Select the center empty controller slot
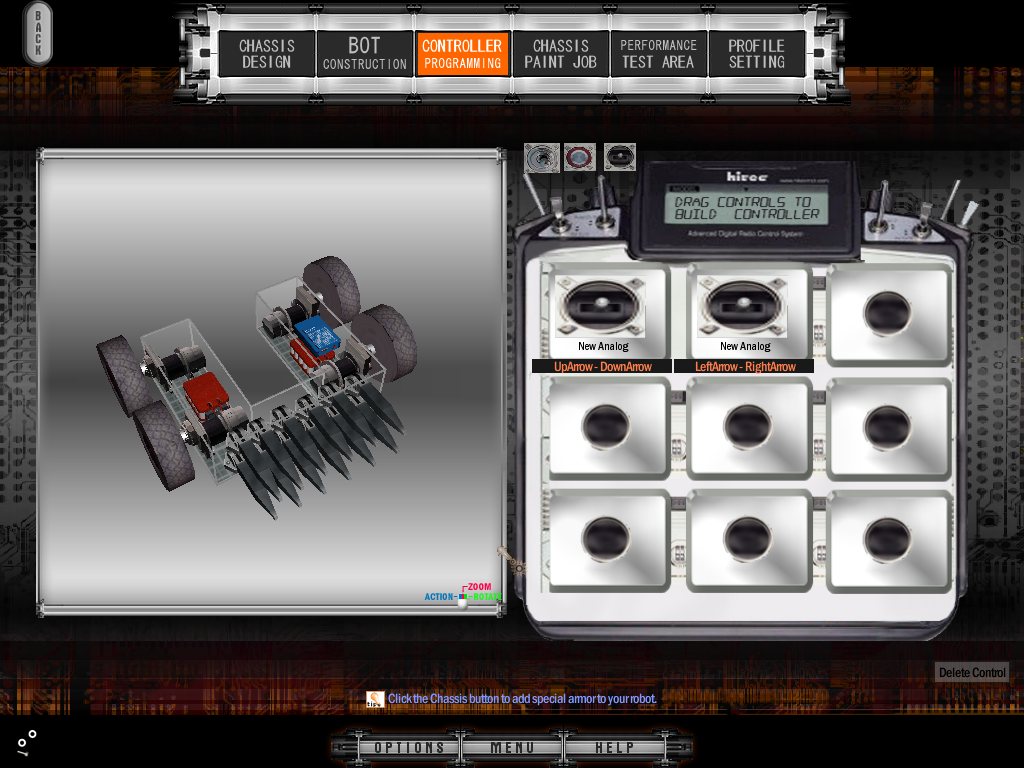 click(x=748, y=426)
